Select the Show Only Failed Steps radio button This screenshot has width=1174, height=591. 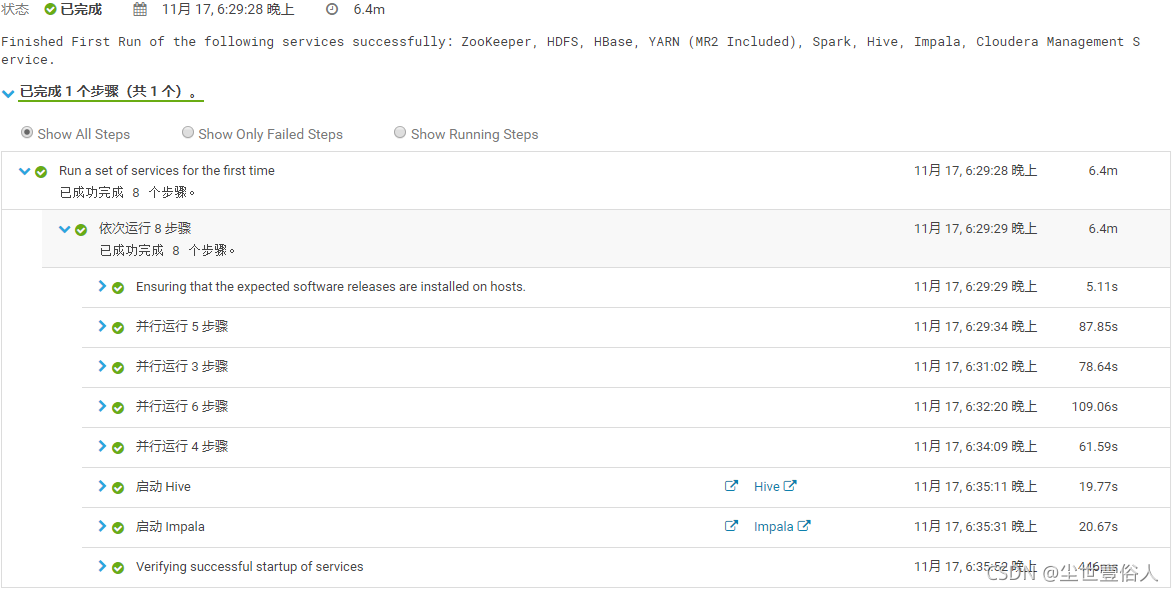pos(188,133)
